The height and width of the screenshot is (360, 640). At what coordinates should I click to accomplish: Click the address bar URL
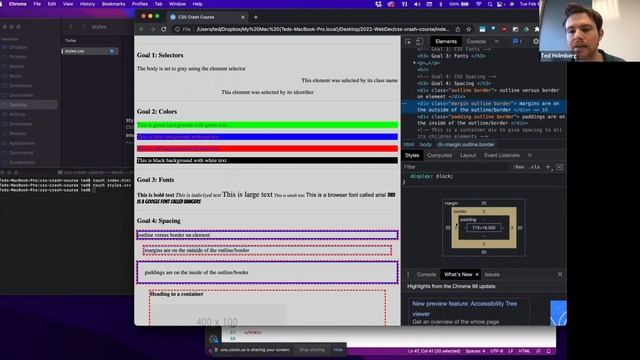point(322,29)
